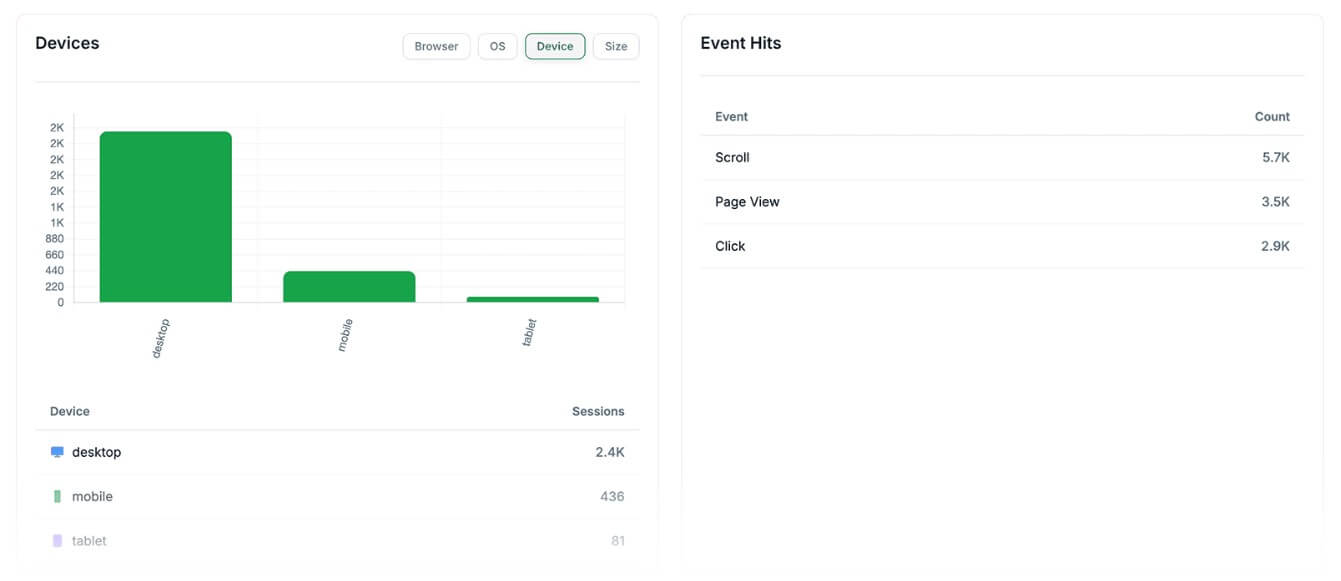Click the purple tablet icon
Viewport: 1341px width, 581px height.
click(57, 541)
